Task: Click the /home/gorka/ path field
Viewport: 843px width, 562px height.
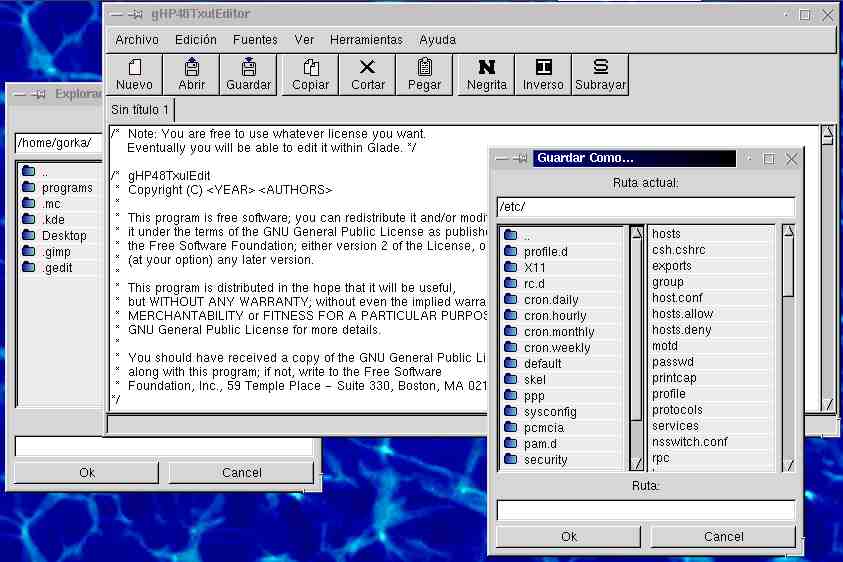Action: tap(59, 143)
